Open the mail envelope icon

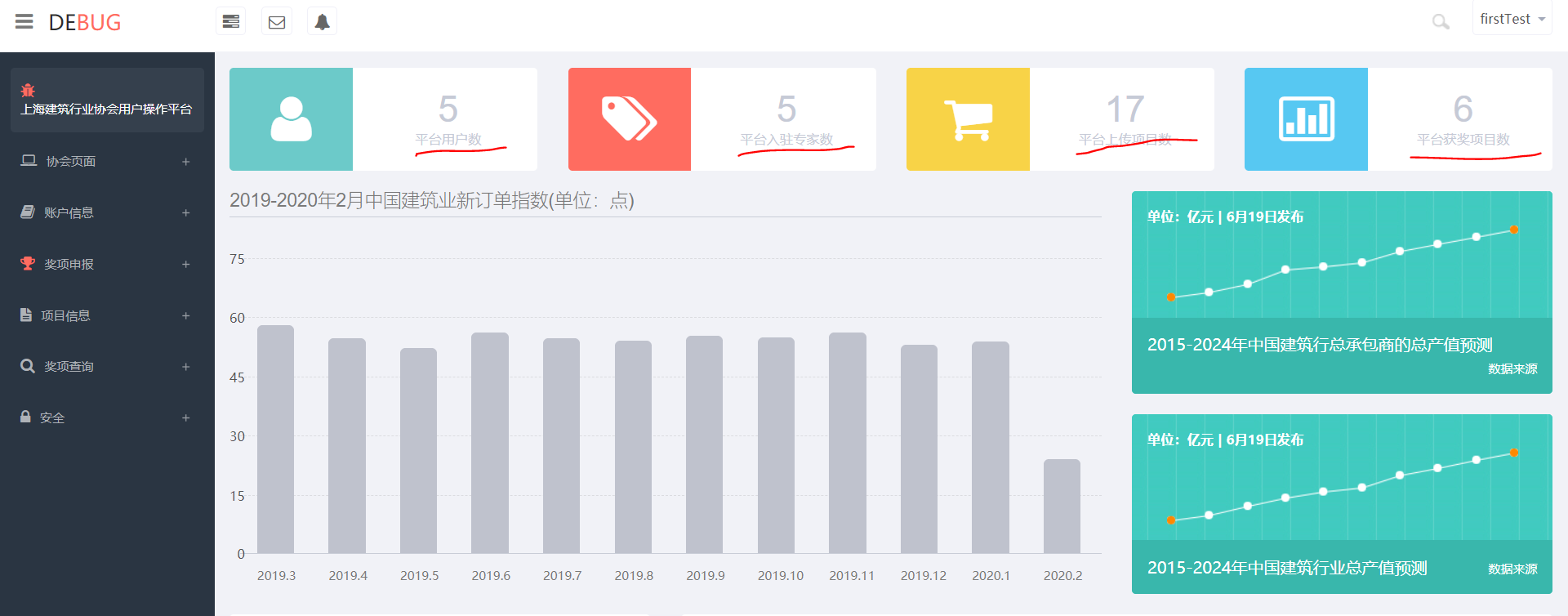point(277,21)
